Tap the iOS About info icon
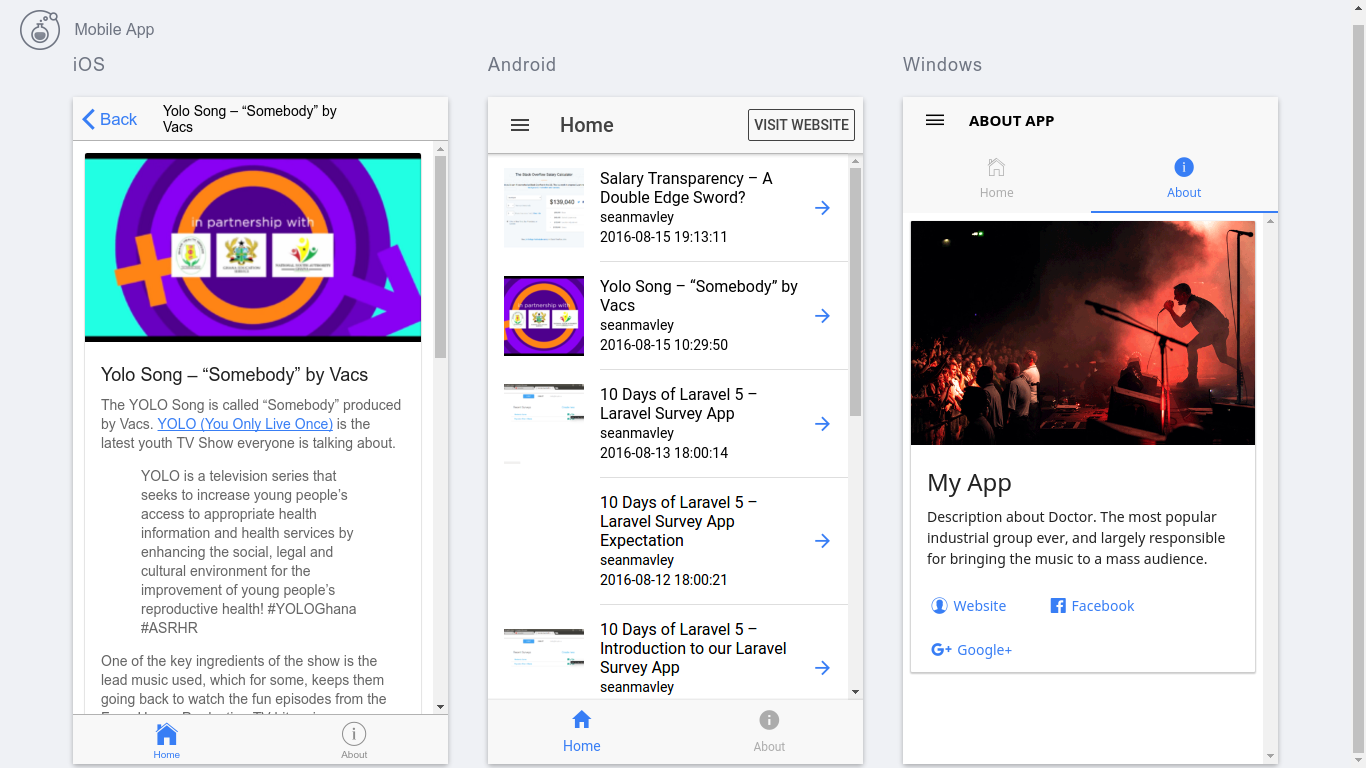 pyautogui.click(x=354, y=734)
